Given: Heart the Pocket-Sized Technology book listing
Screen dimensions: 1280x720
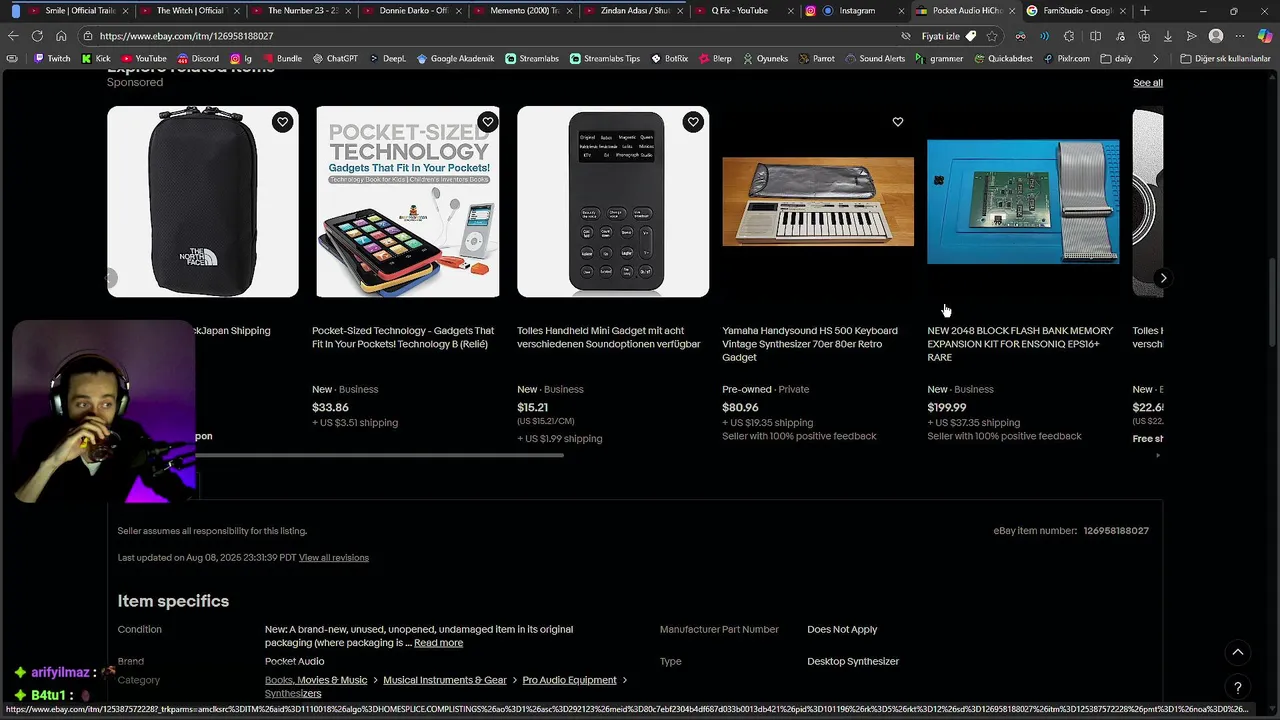Looking at the screenshot, I should coord(487,122).
